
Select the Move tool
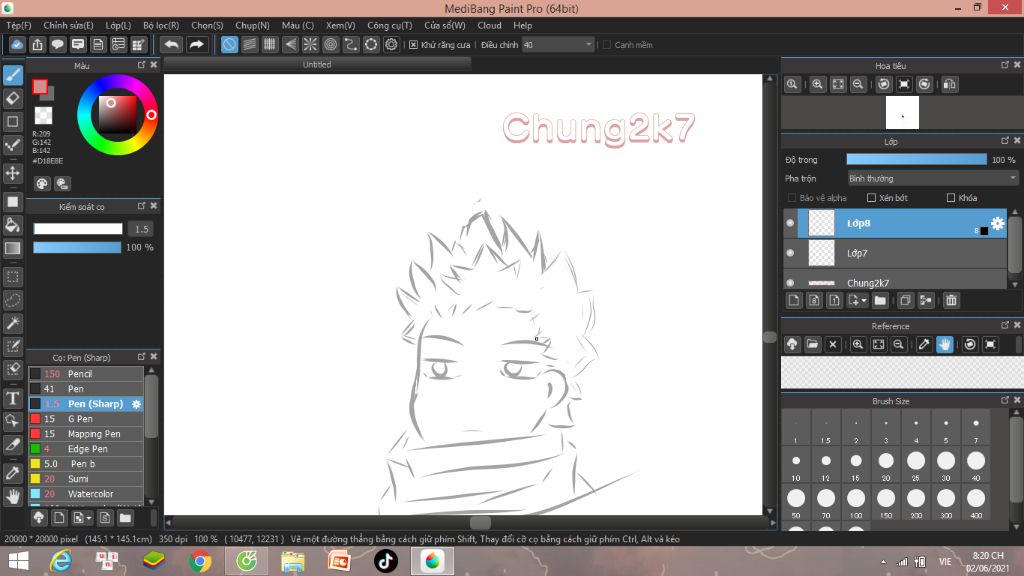coord(13,173)
